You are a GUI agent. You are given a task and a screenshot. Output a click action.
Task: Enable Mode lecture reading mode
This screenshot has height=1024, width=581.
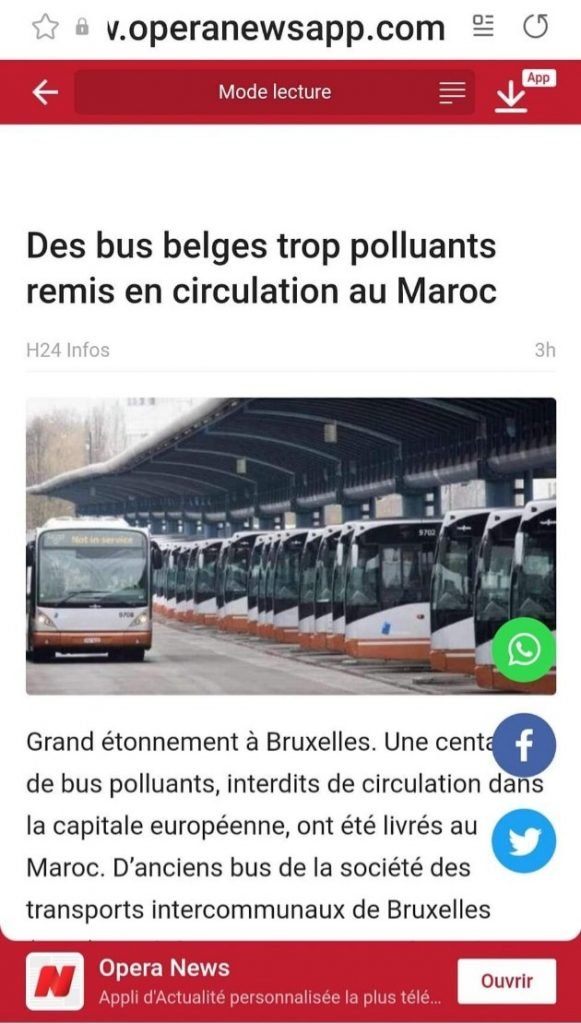[x=275, y=92]
